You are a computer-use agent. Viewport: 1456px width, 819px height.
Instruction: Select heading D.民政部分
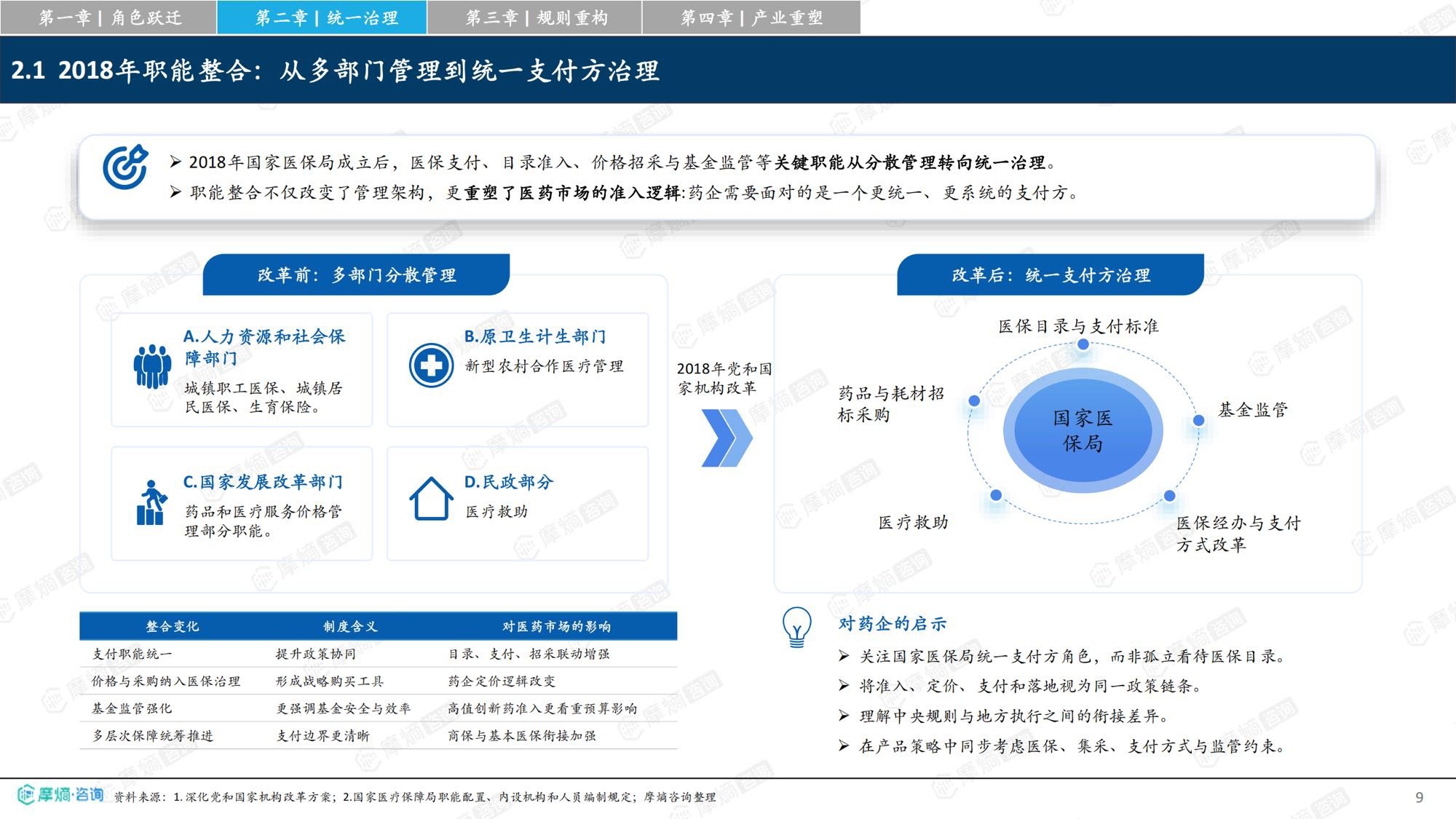click(509, 482)
